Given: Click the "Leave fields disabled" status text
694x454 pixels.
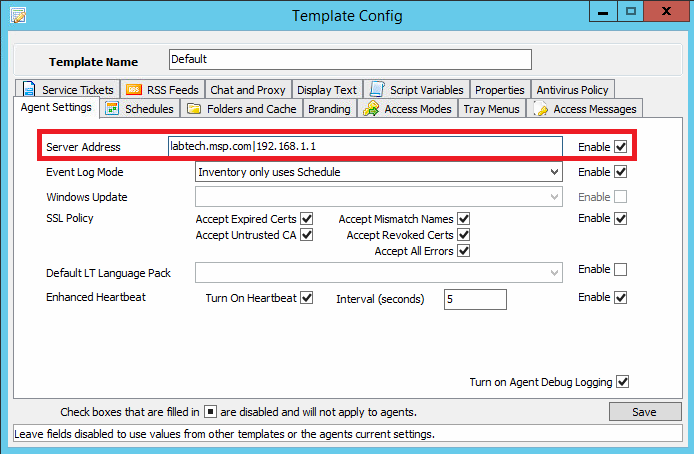Looking at the screenshot, I should click(224, 434).
